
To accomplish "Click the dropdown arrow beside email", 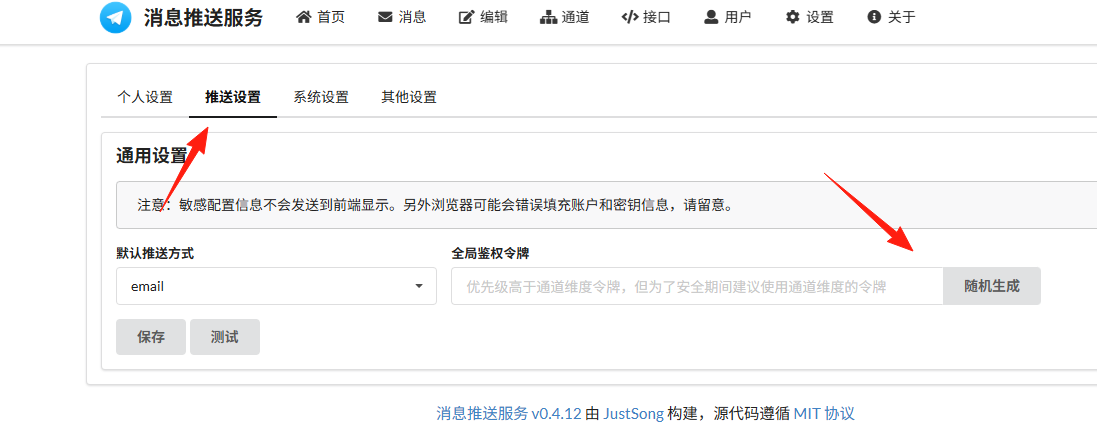I will (x=419, y=286).
